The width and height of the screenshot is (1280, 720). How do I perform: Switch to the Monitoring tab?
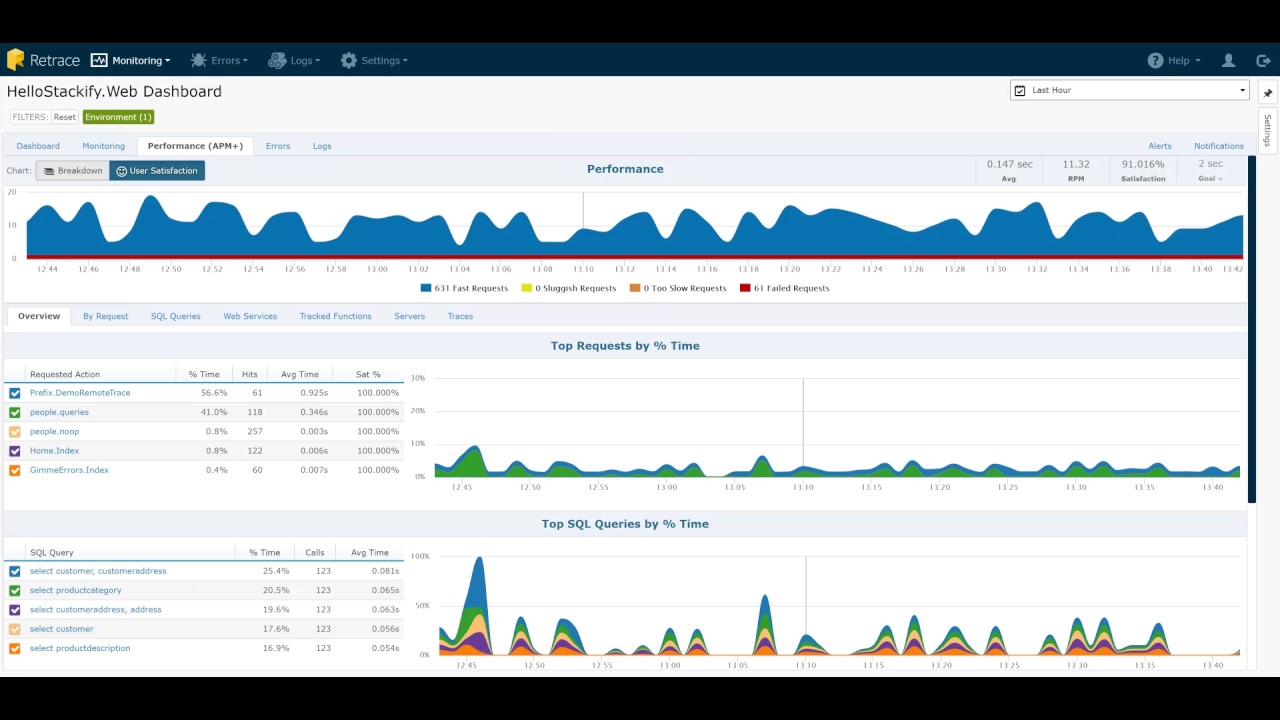pos(104,146)
